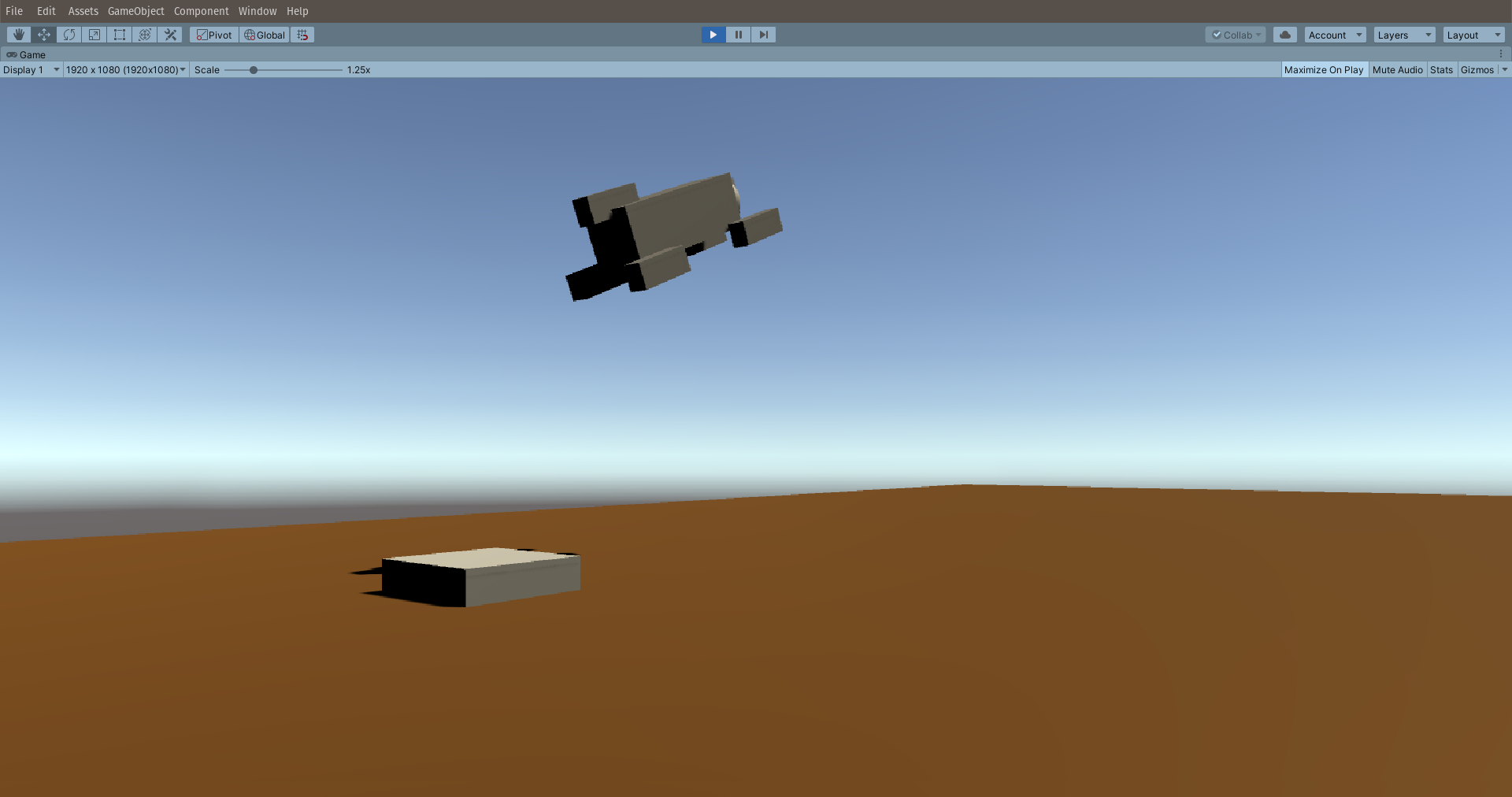Viewport: 1512px width, 797px height.
Task: Select the Rotate tool
Action: [x=69, y=35]
